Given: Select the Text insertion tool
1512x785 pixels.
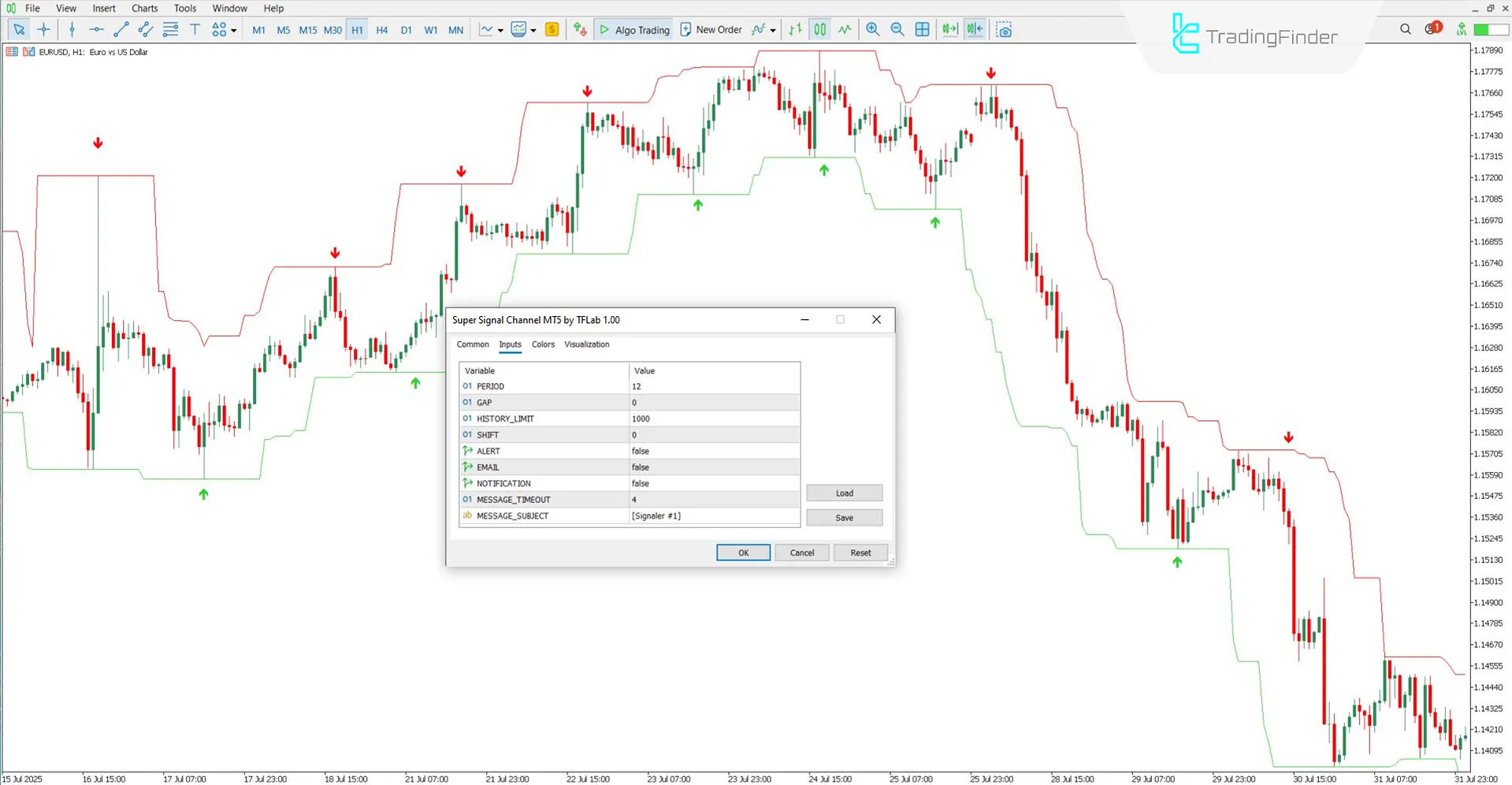Looking at the screenshot, I should (195, 29).
